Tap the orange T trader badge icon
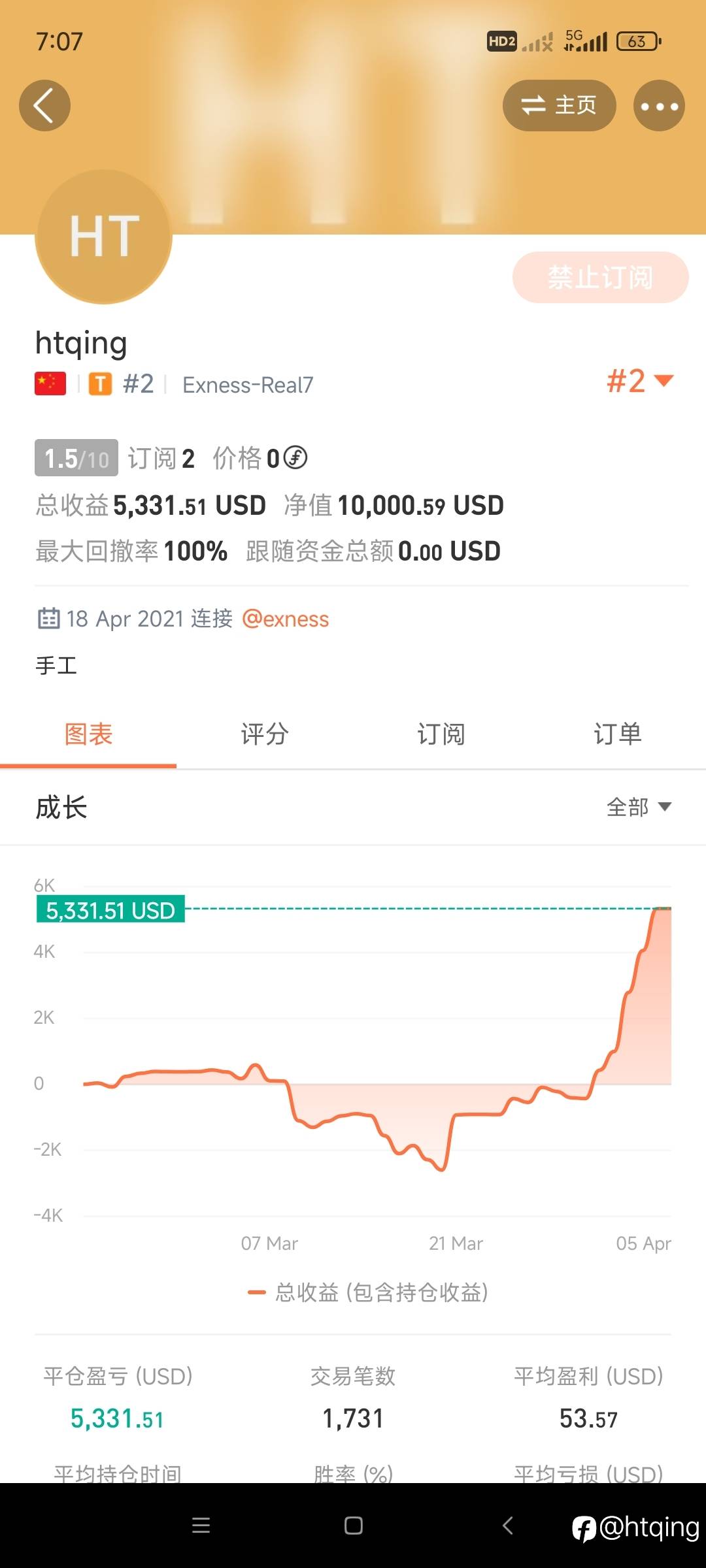This screenshot has height=1568, width=706. tap(100, 384)
